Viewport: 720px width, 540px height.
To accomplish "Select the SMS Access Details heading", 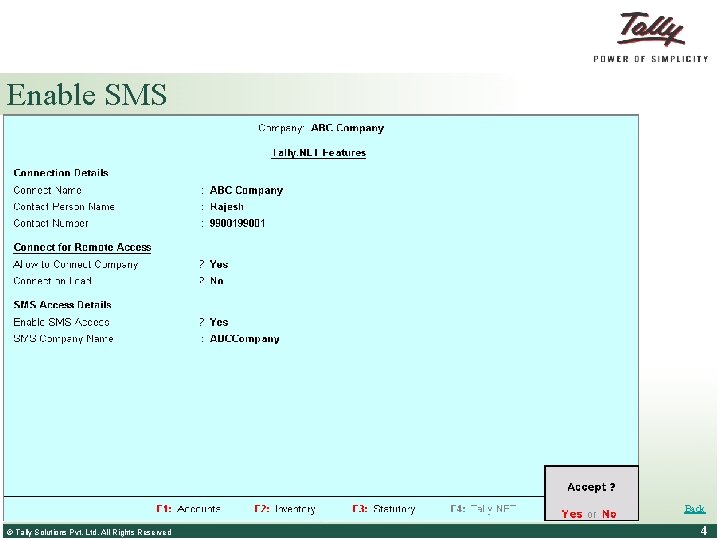I will 62,305.
